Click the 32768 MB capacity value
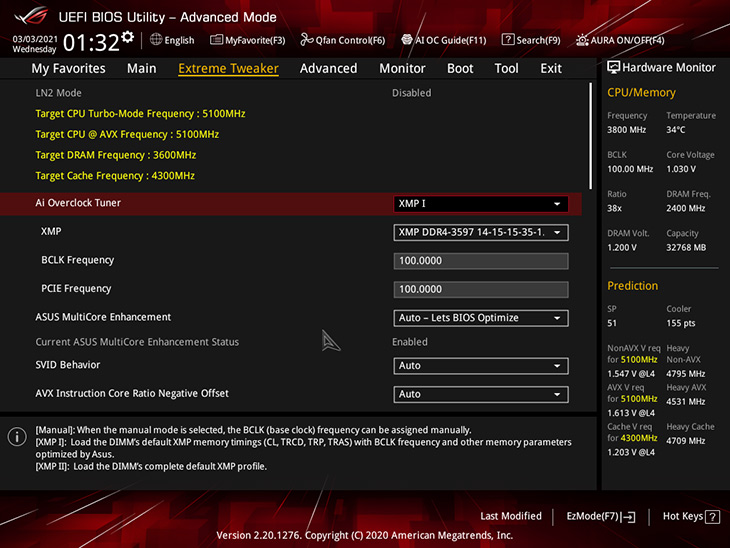The width and height of the screenshot is (730, 548). pos(686,248)
